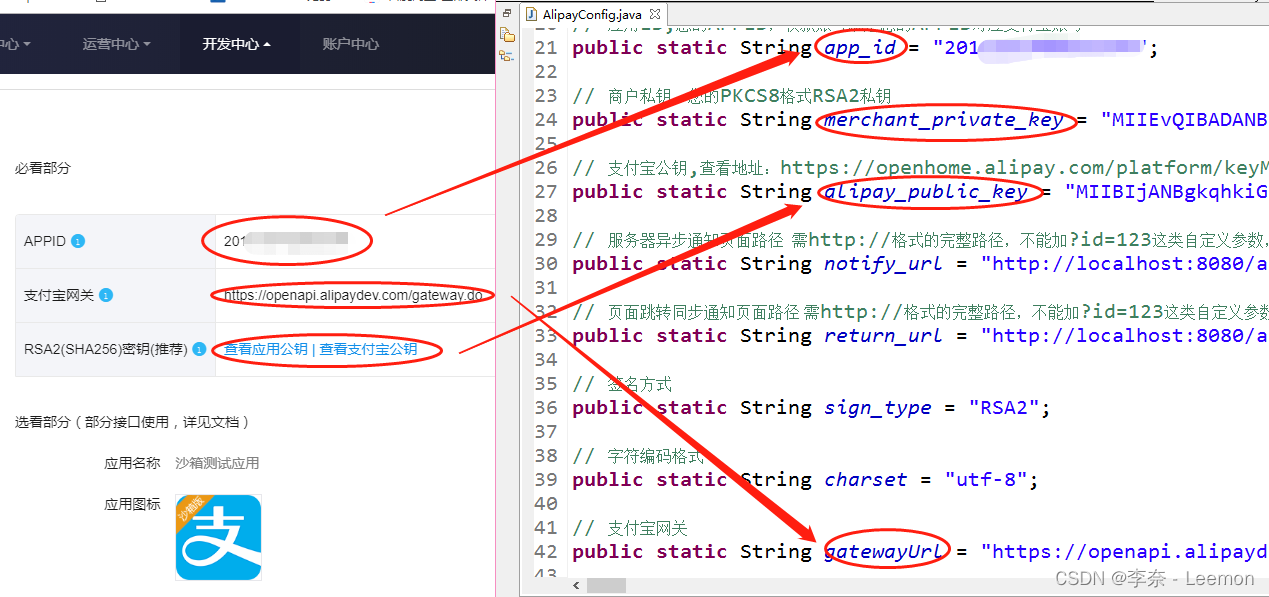Click the 必看部分 heading text

[42, 168]
